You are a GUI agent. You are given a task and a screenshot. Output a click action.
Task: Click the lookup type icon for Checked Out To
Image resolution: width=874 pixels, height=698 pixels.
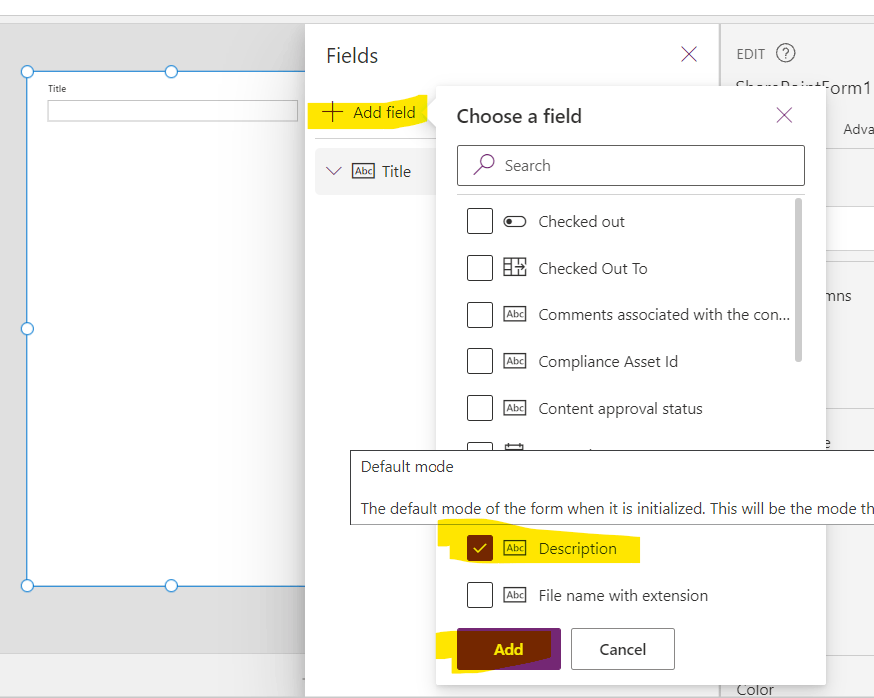514,267
